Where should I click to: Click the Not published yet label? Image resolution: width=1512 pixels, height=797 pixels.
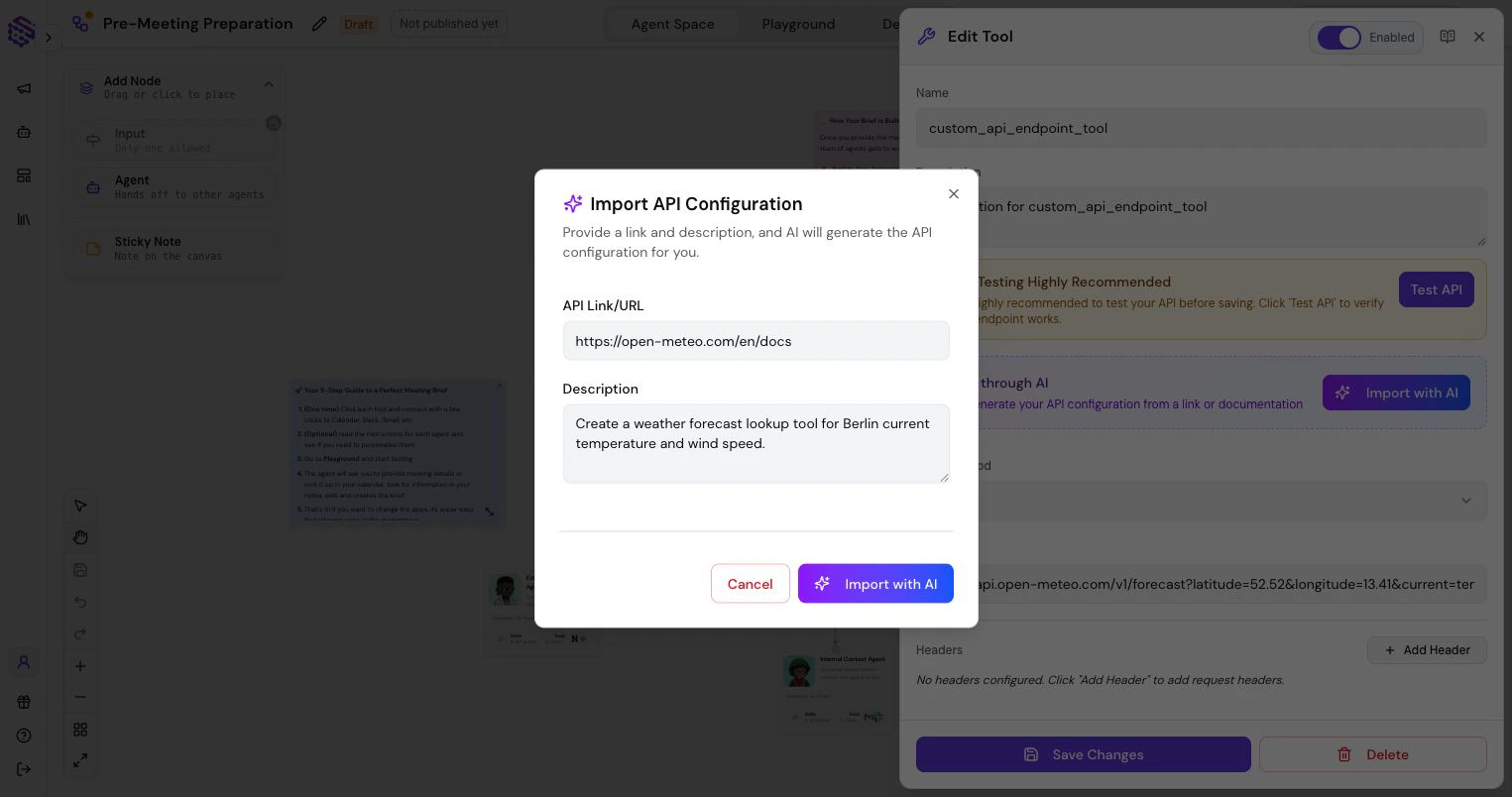tap(449, 24)
